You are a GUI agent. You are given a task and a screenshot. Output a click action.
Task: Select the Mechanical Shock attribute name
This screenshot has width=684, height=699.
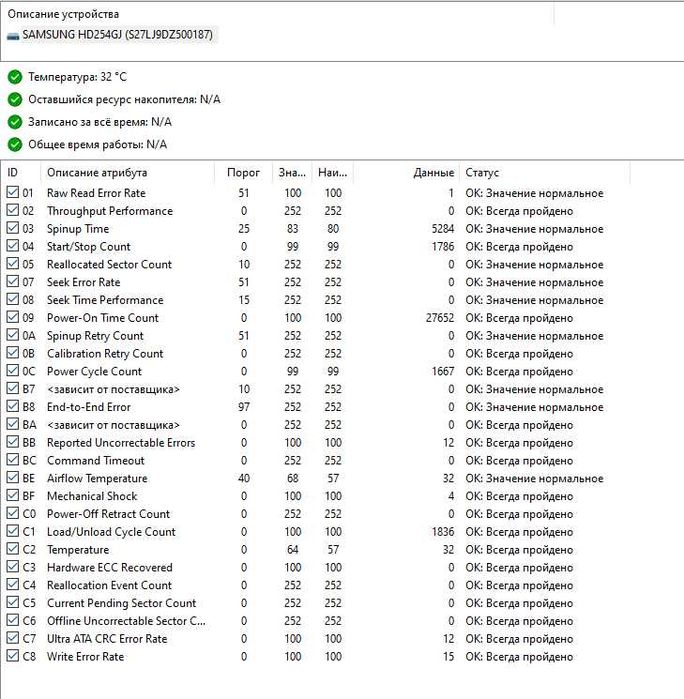tap(92, 496)
